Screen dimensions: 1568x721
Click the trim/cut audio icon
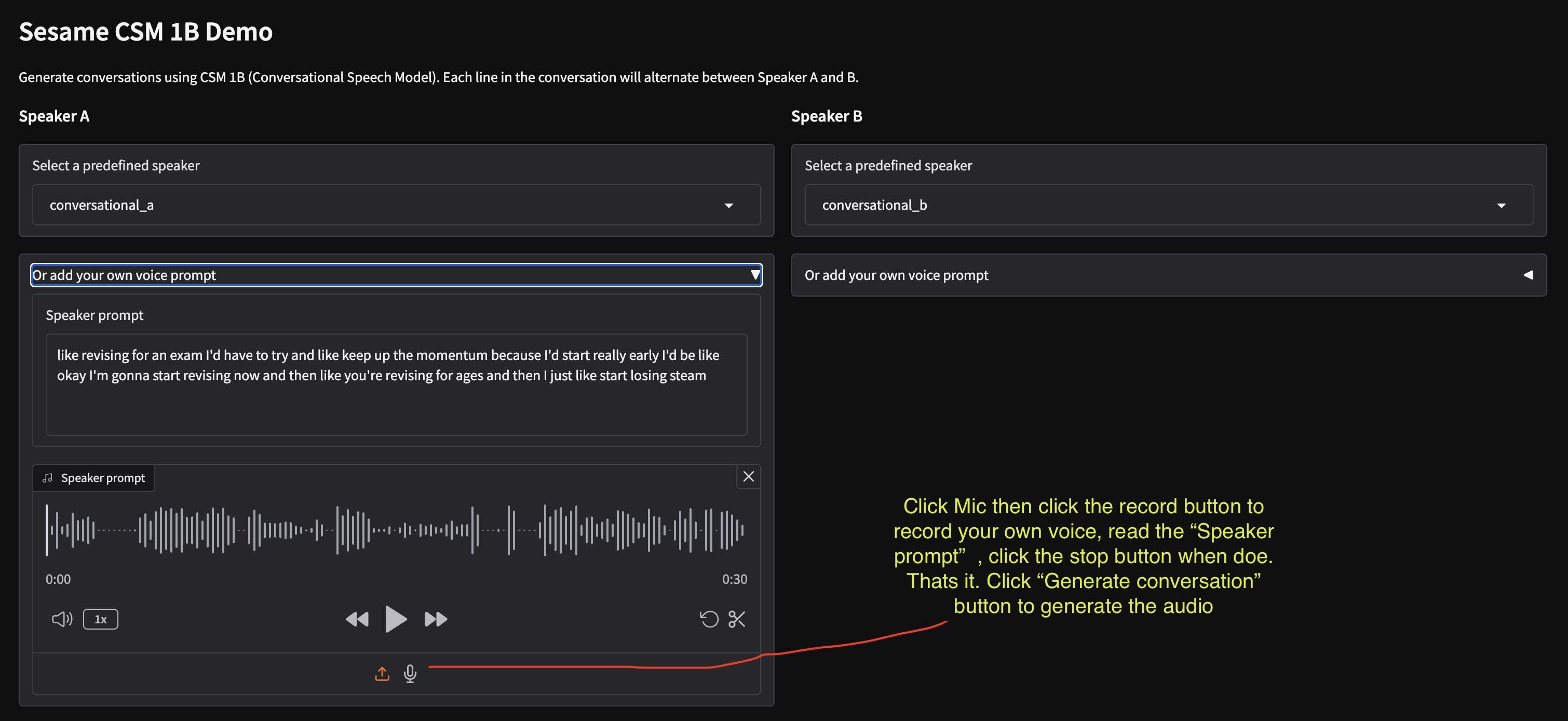(x=737, y=619)
